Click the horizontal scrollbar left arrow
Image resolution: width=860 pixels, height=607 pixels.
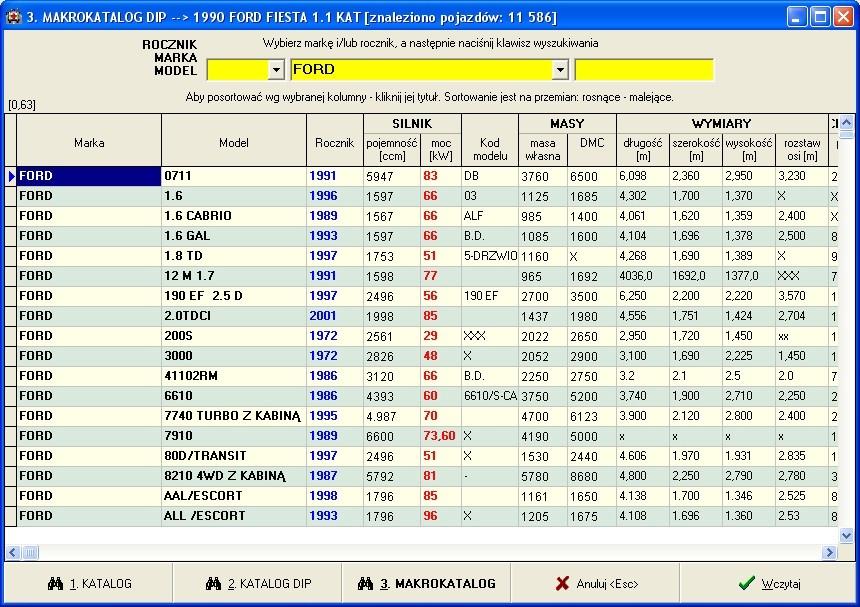point(13,552)
